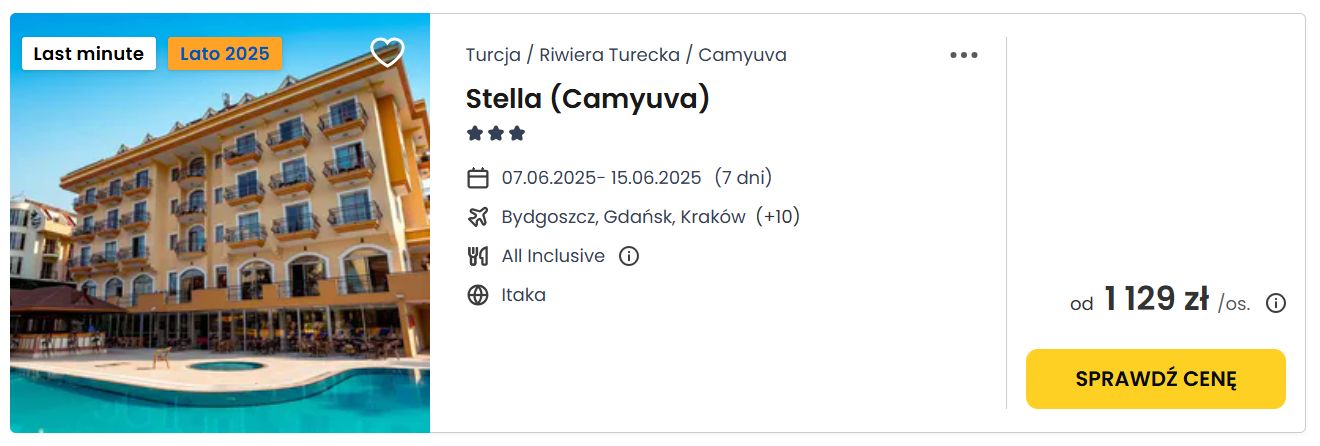The image size is (1320, 446).
Task: Select the Lato 2025 badge
Action: tap(225, 53)
